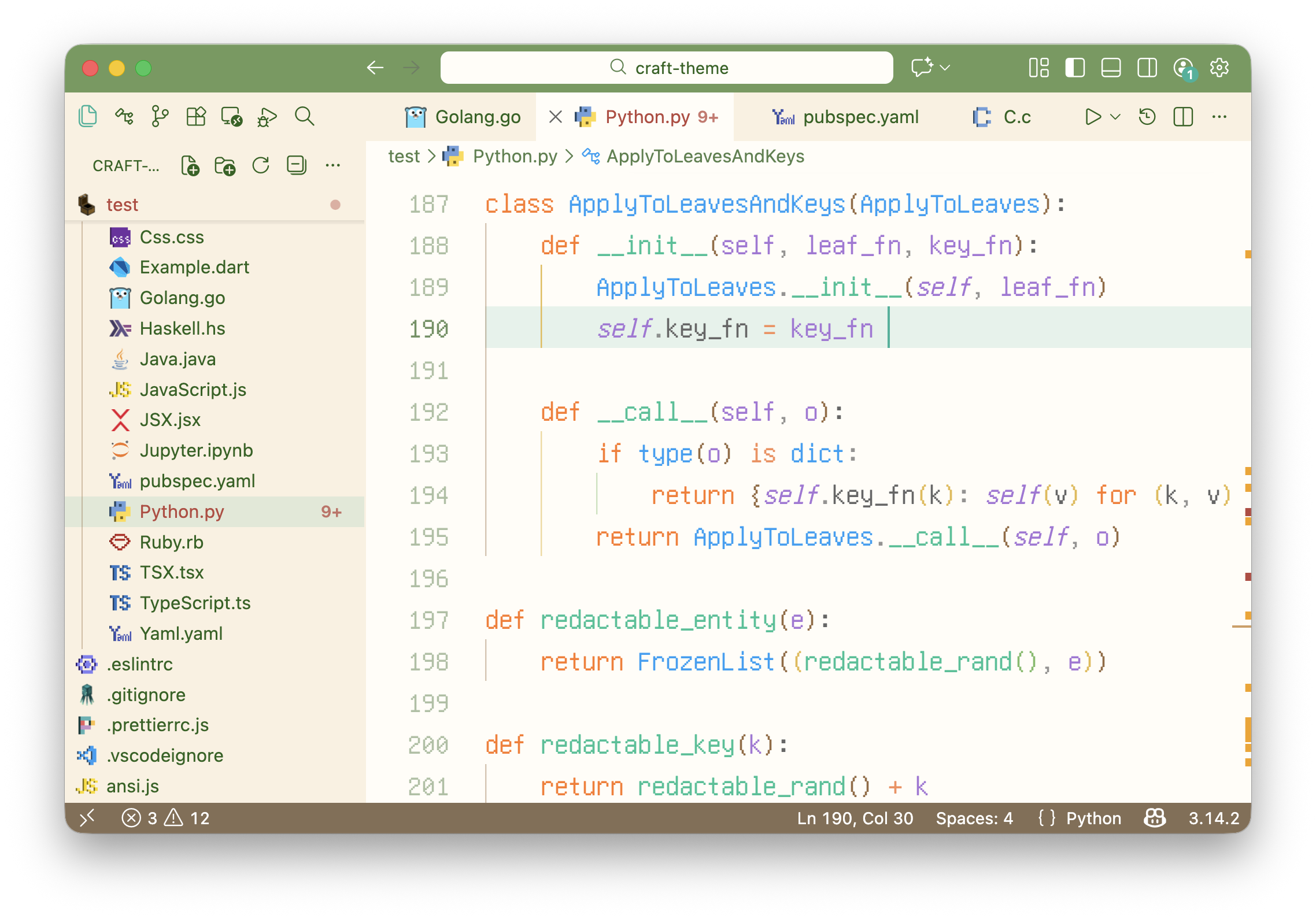1316x919 pixels.
Task: Toggle the bottom panel visibility
Action: [x=1111, y=68]
